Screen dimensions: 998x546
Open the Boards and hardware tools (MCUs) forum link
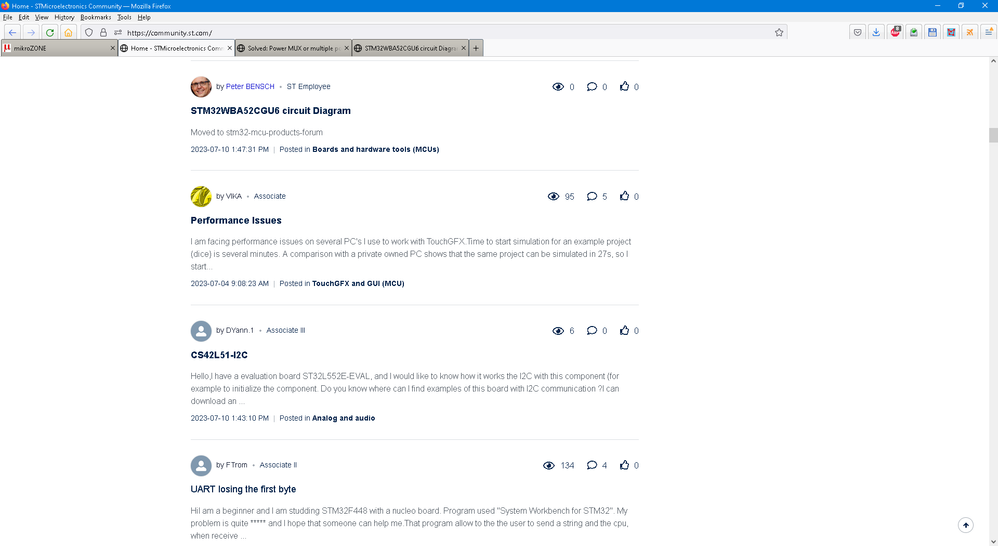376,150
